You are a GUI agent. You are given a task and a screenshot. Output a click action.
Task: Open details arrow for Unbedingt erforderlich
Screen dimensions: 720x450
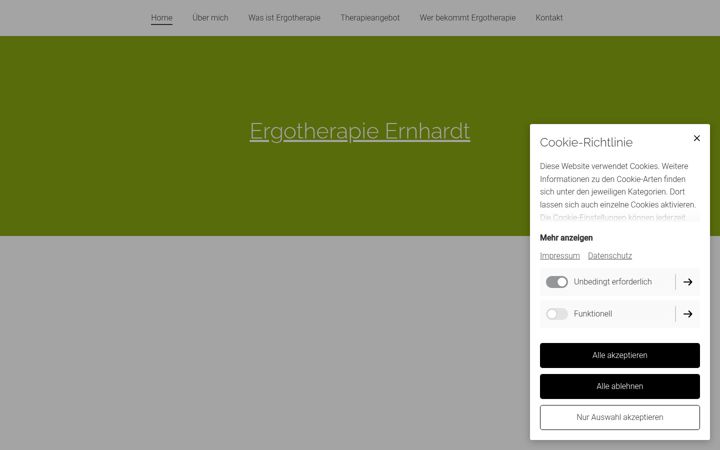pos(687,282)
